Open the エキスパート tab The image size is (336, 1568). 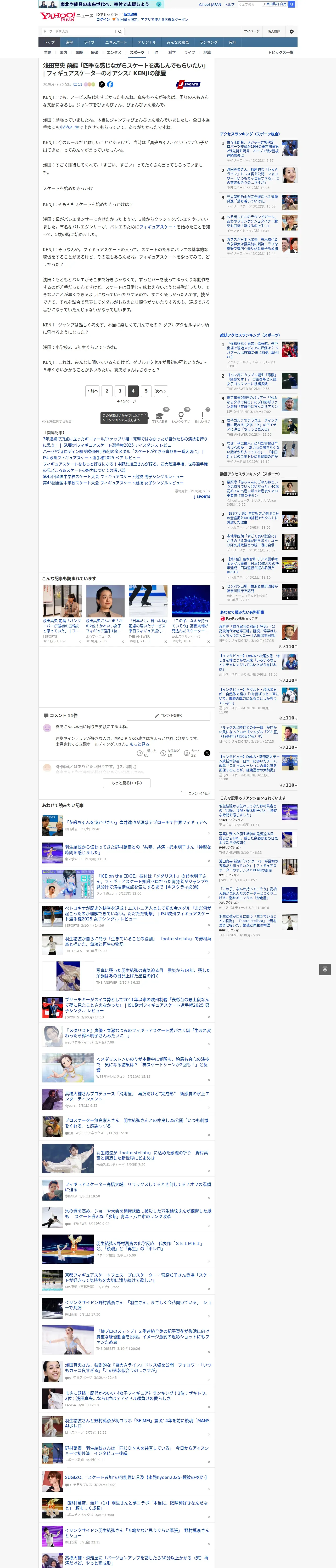coord(116,43)
